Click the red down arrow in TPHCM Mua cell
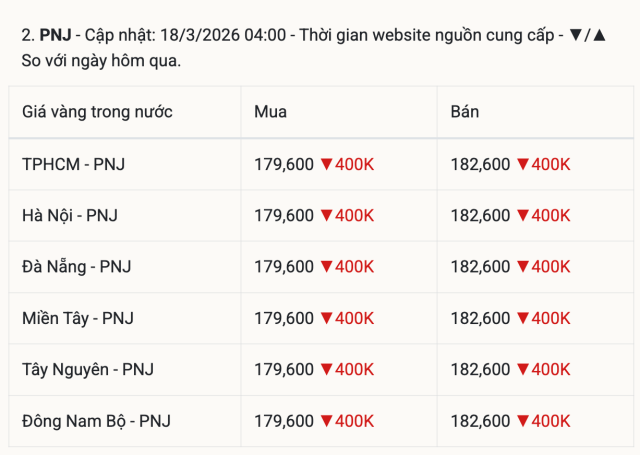The image size is (640, 455). pos(326,164)
